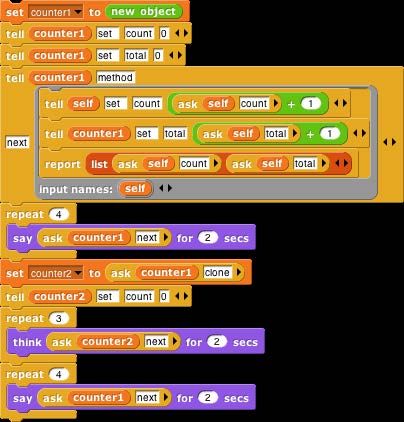Click the 'next' method name field in the tell block
Screen dimensions: 404x422
[17, 143]
